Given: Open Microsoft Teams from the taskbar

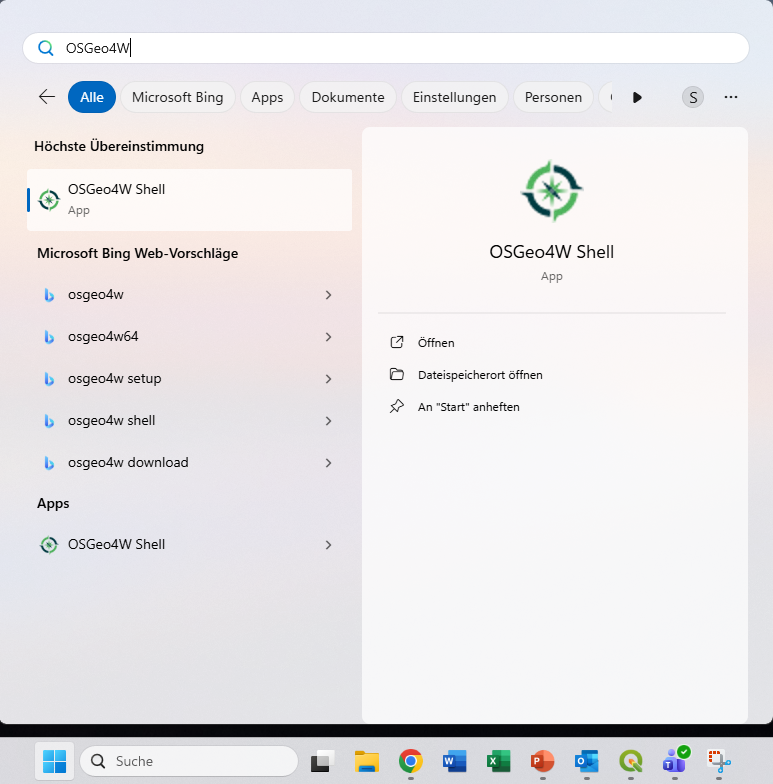Looking at the screenshot, I should point(675,761).
